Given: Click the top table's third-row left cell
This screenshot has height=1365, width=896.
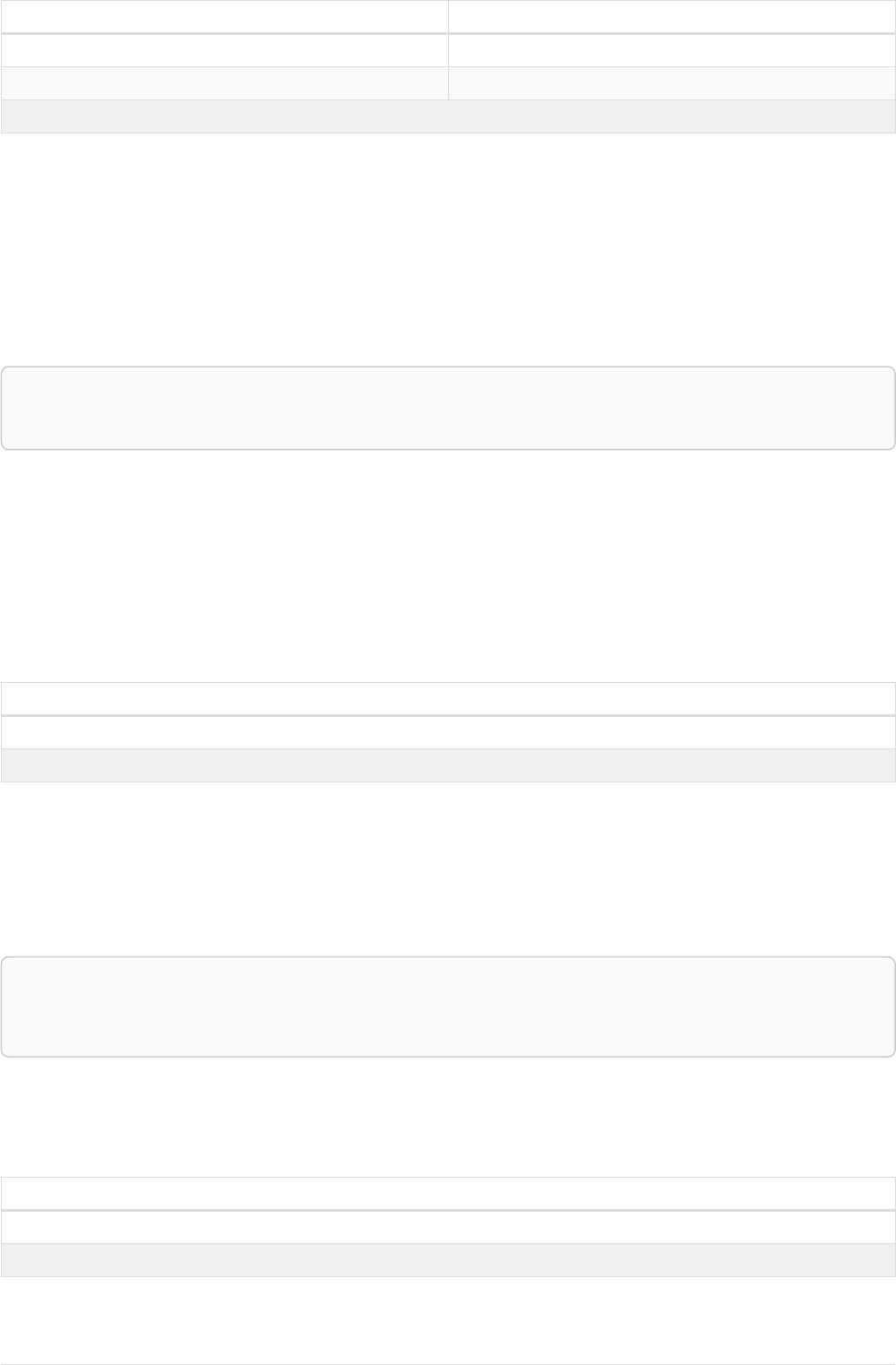Looking at the screenshot, I should point(224,83).
